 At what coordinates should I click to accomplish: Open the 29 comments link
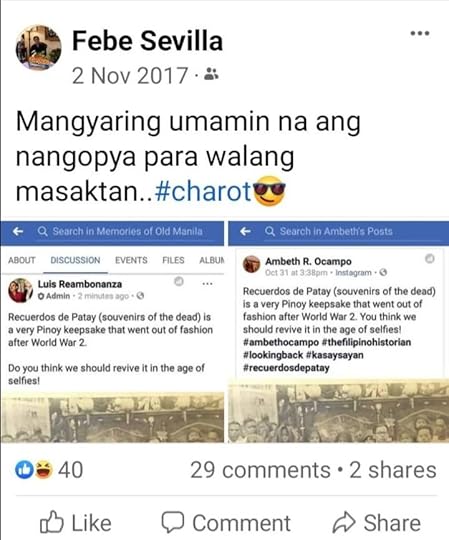click(260, 470)
